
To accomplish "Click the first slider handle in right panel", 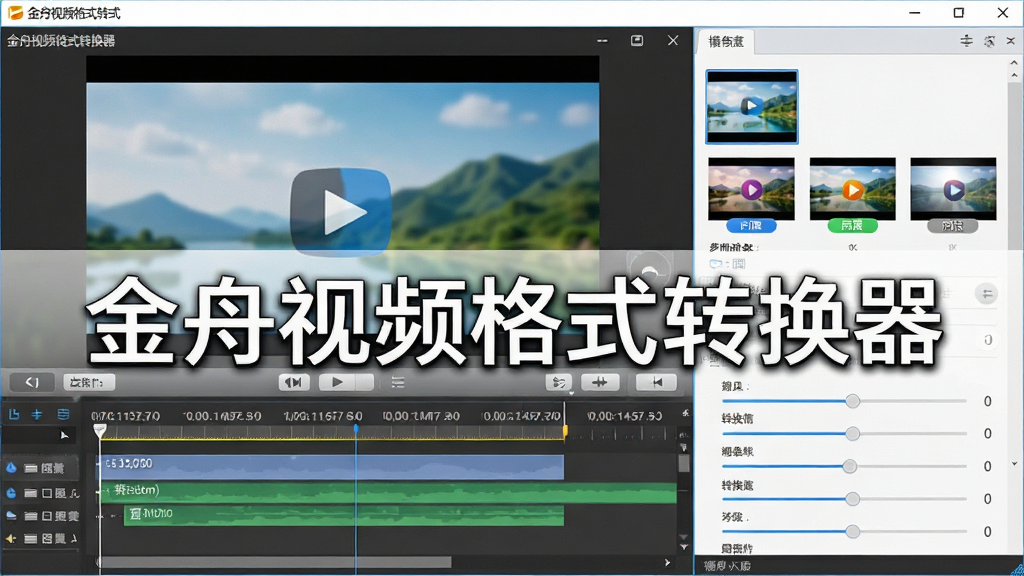I will coord(852,401).
